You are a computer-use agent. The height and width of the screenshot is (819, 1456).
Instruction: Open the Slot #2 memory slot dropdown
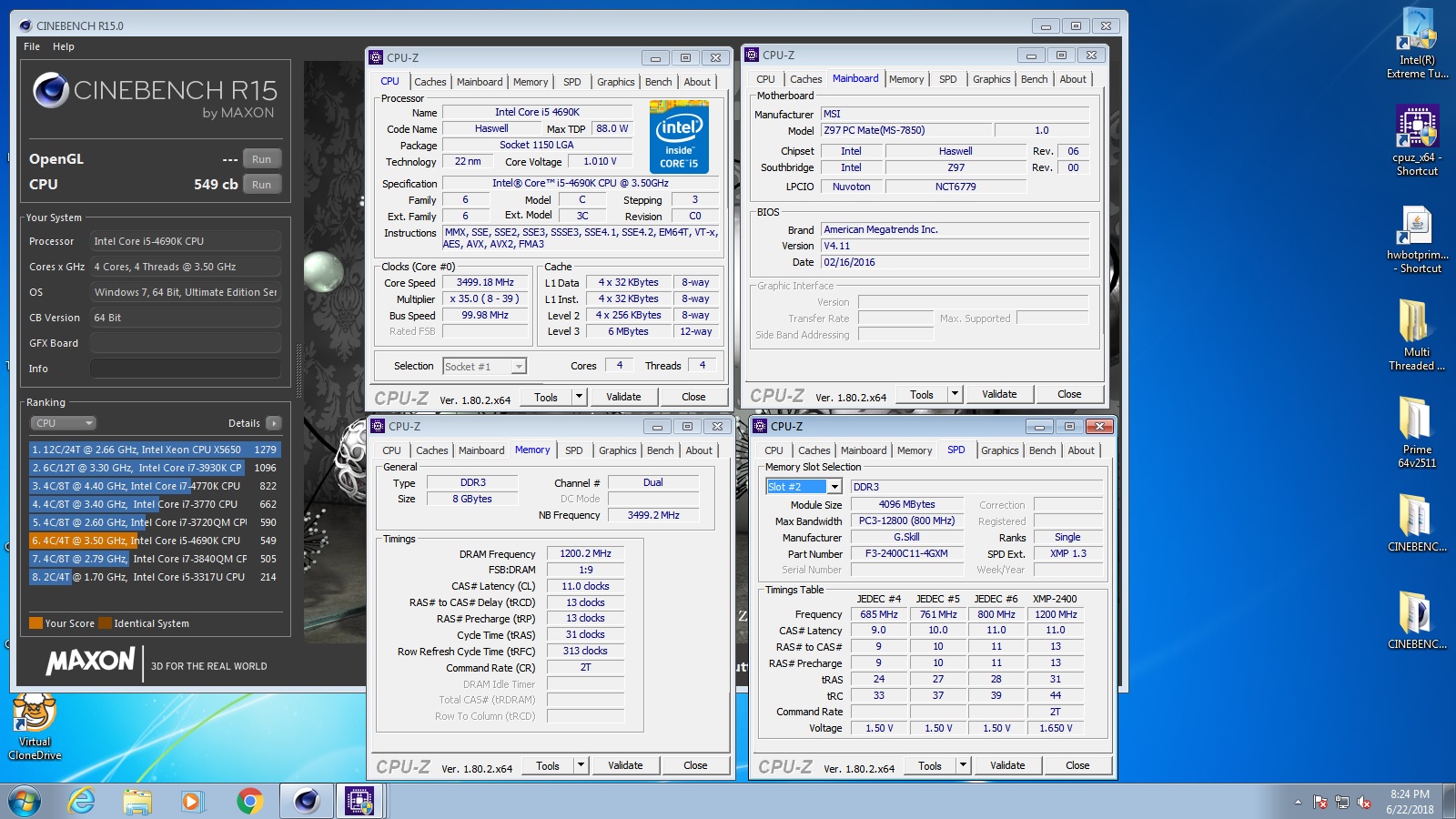point(804,487)
